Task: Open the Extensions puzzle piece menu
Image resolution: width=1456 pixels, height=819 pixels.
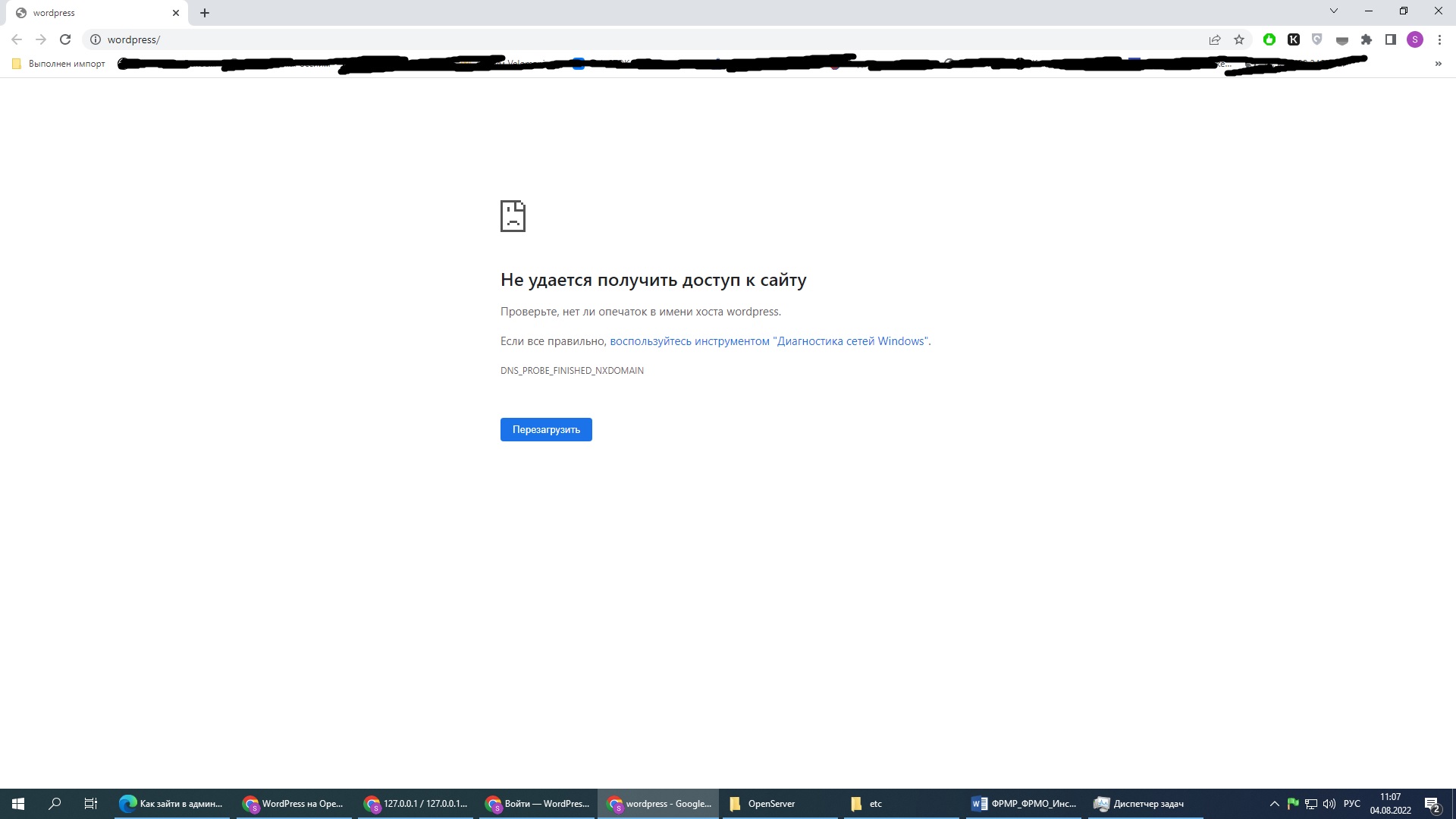Action: (1367, 39)
